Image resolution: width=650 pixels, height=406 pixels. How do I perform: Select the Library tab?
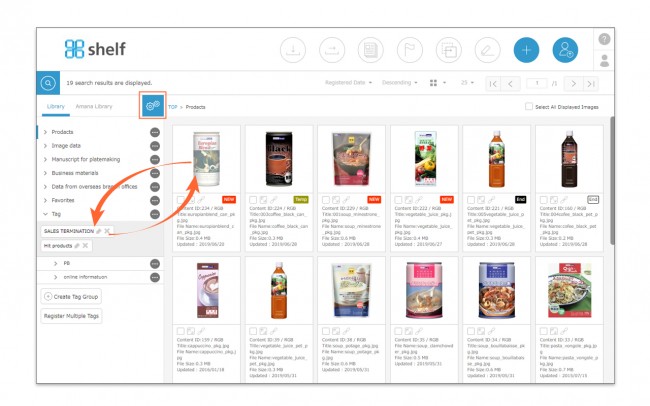point(56,106)
